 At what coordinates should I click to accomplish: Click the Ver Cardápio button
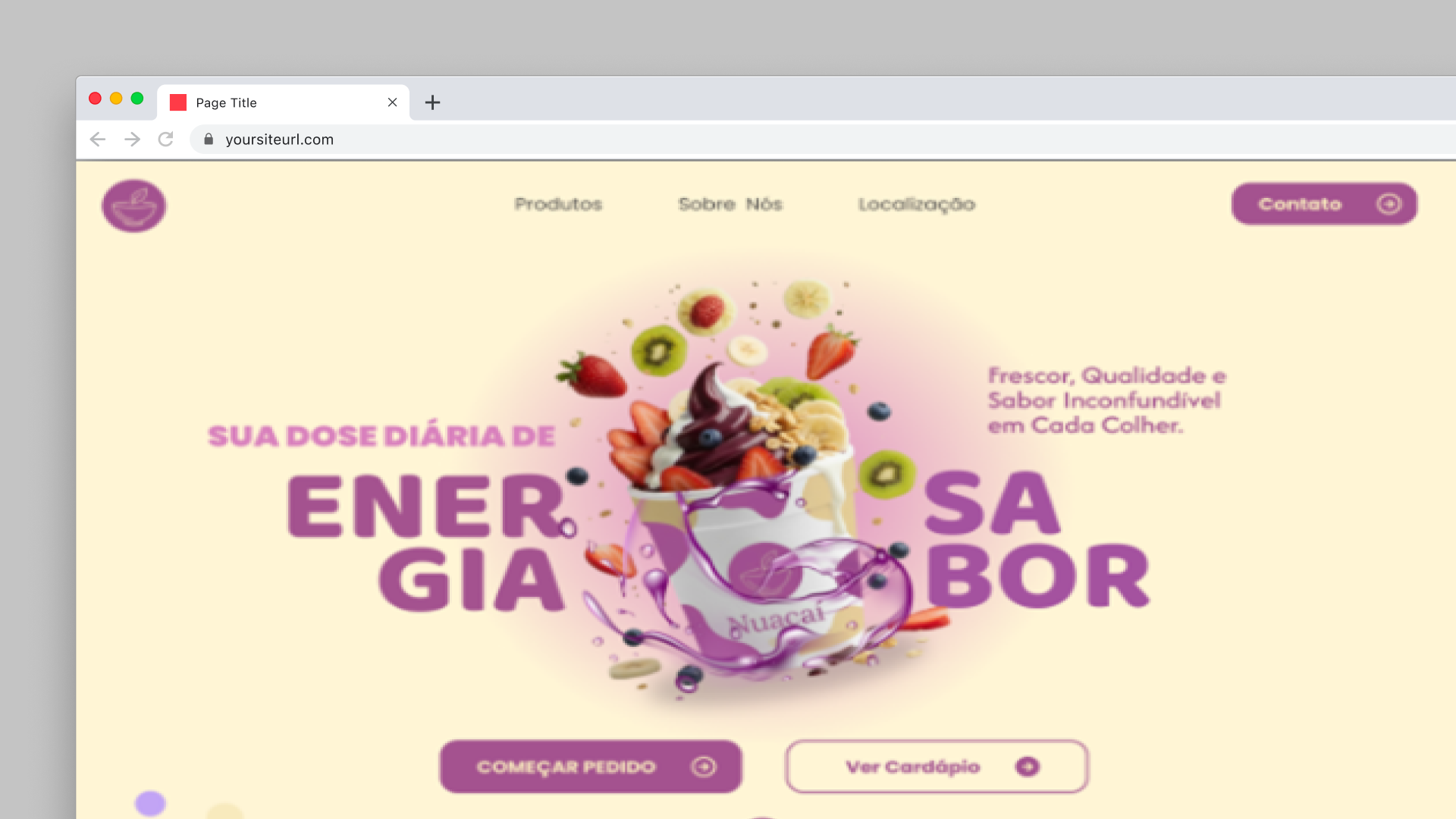937,767
